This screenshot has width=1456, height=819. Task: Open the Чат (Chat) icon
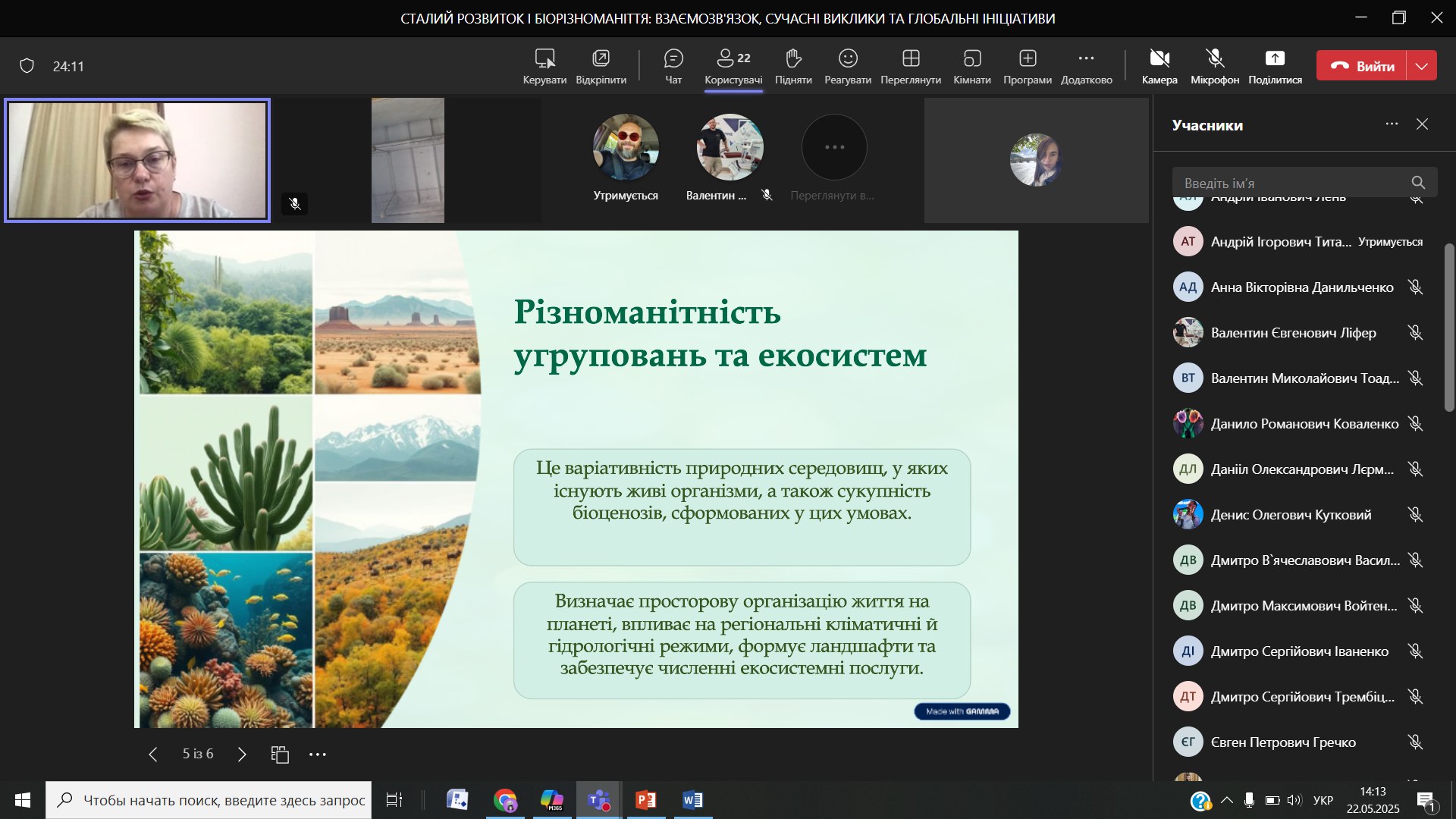pos(673,59)
